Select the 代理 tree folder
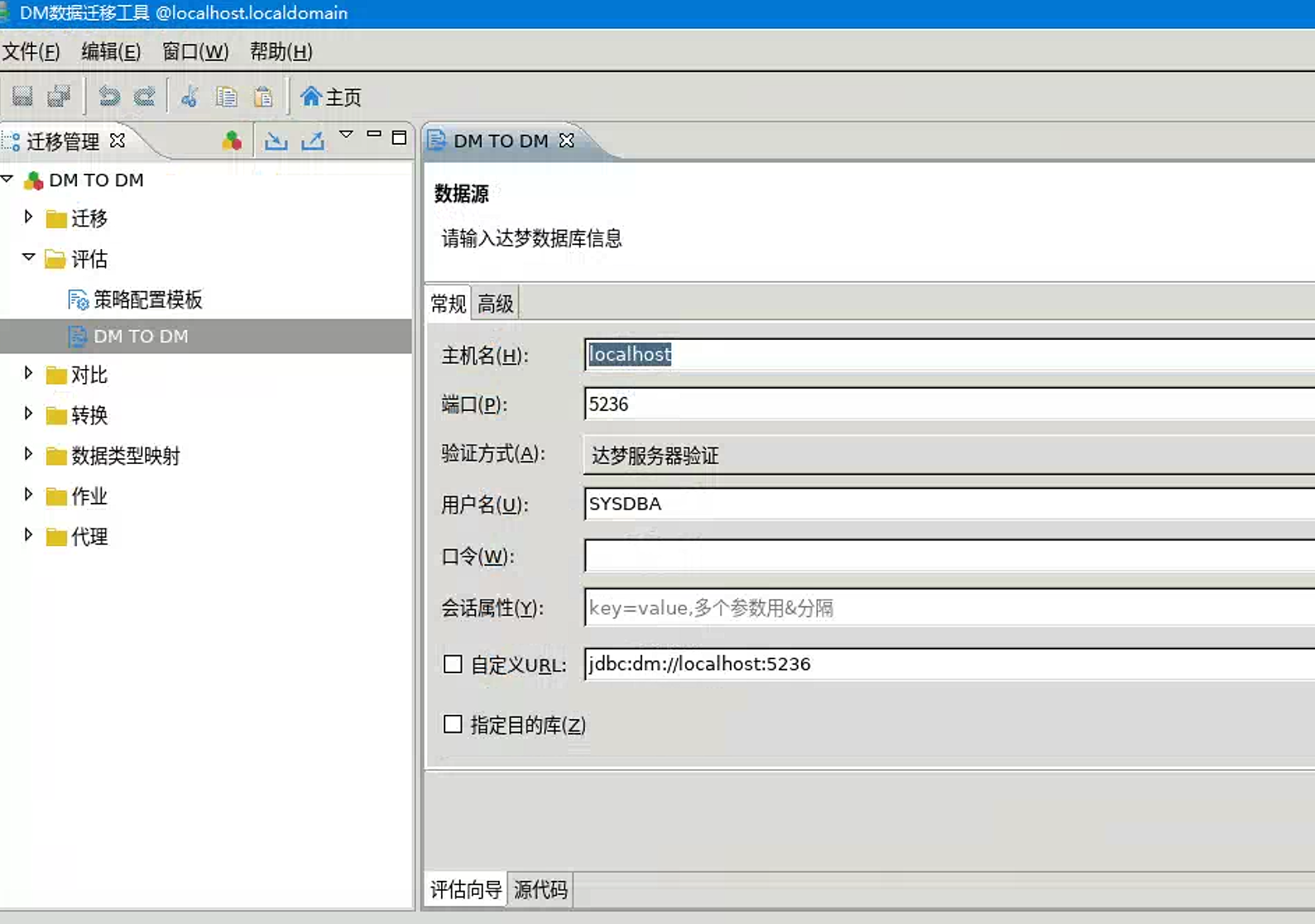Viewport: 1315px width, 924px height. click(89, 537)
